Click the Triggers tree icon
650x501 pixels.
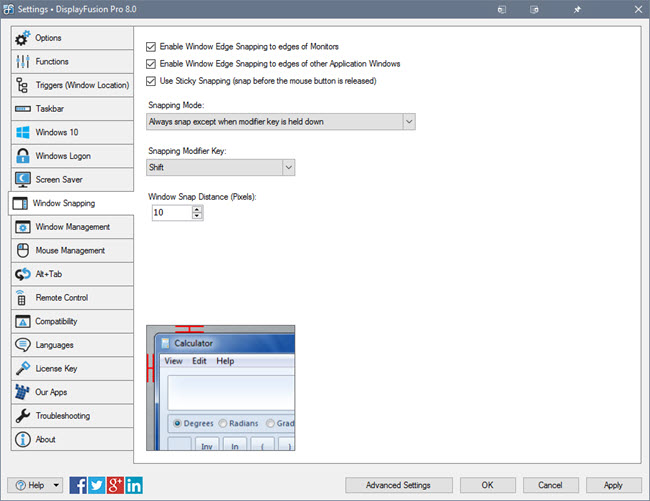pyautogui.click(x=22, y=85)
